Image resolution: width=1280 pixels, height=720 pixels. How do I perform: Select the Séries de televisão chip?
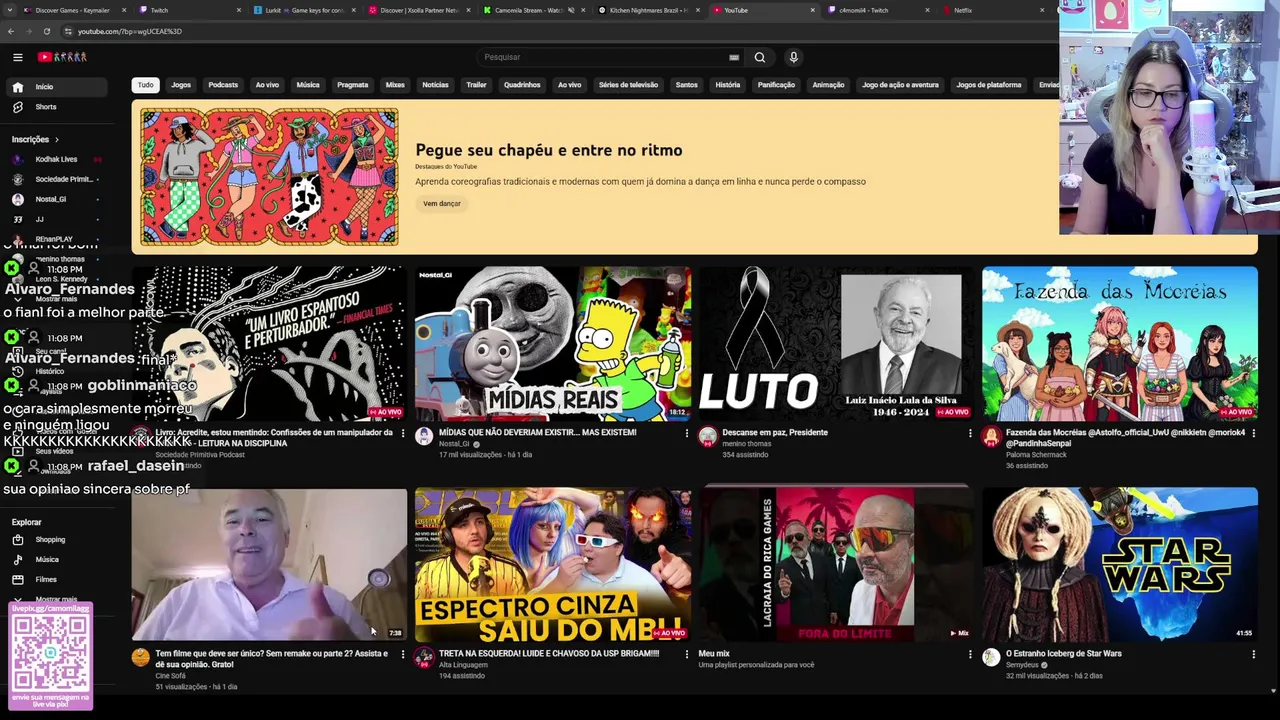628,85
